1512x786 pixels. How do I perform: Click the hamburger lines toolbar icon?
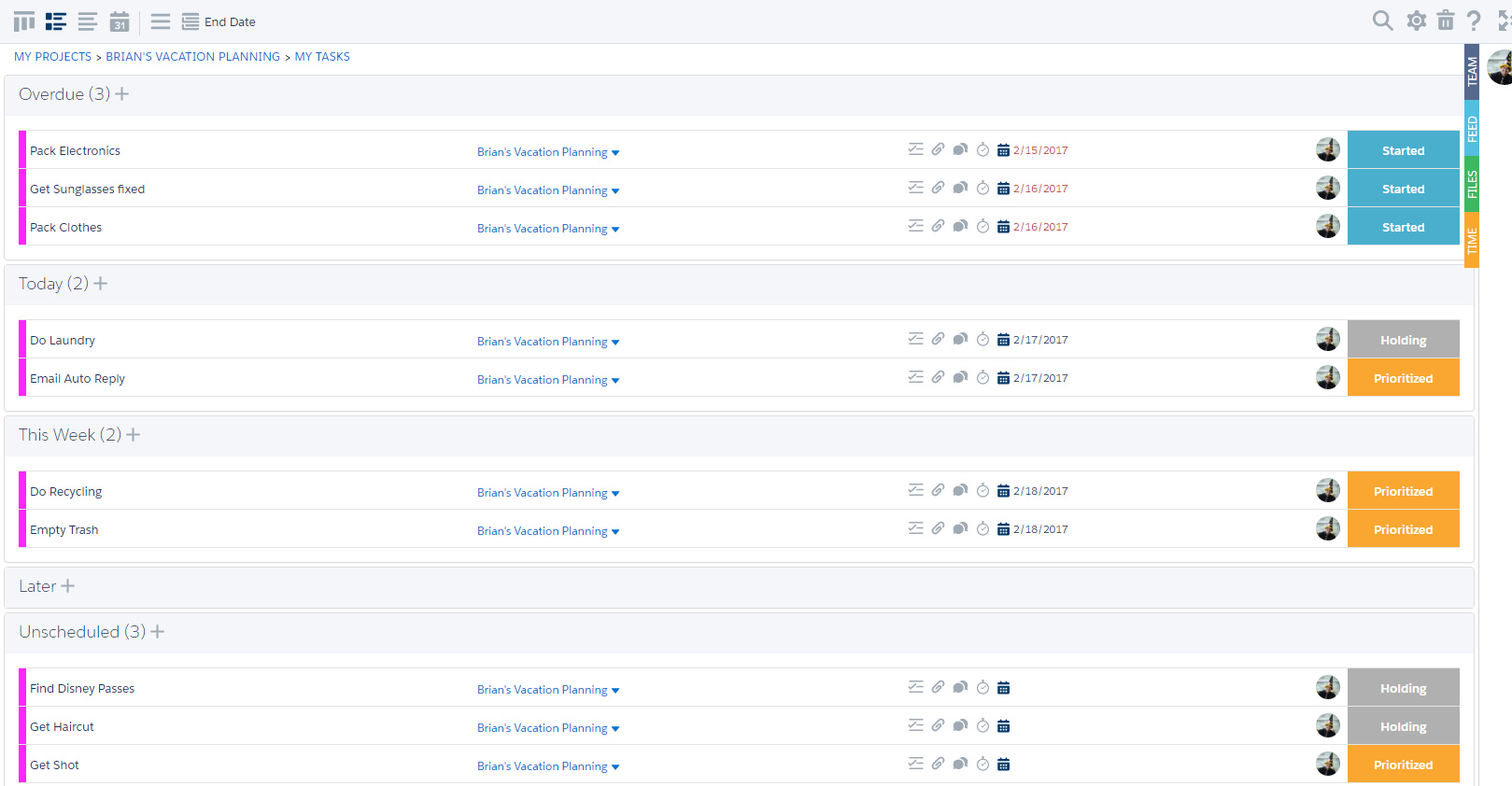[161, 21]
